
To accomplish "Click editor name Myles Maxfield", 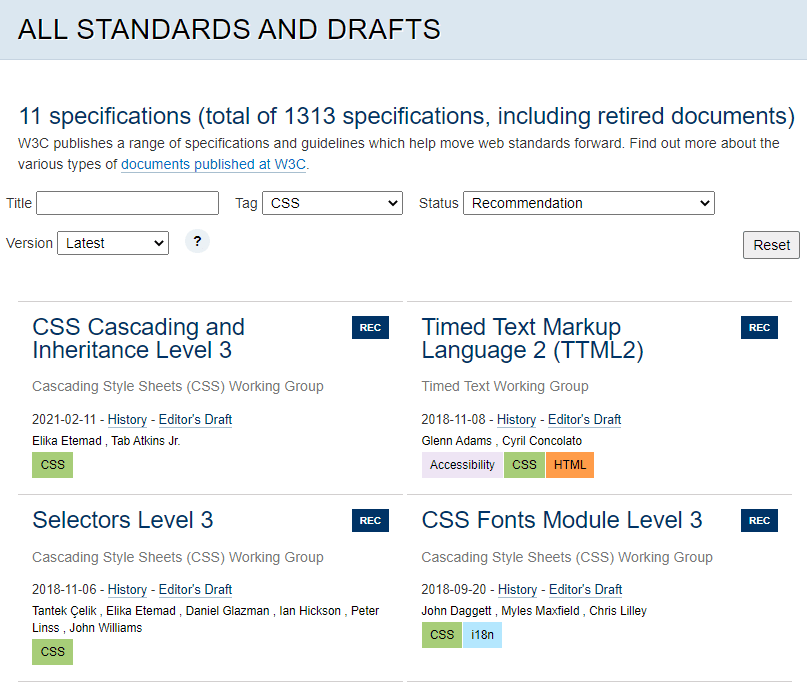I will tap(540, 611).
